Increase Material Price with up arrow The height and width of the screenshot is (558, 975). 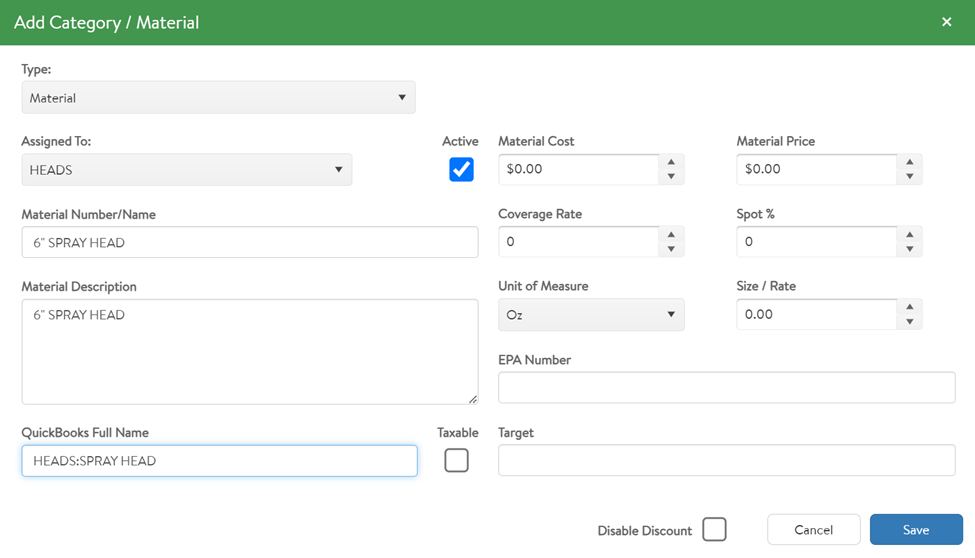click(x=910, y=162)
